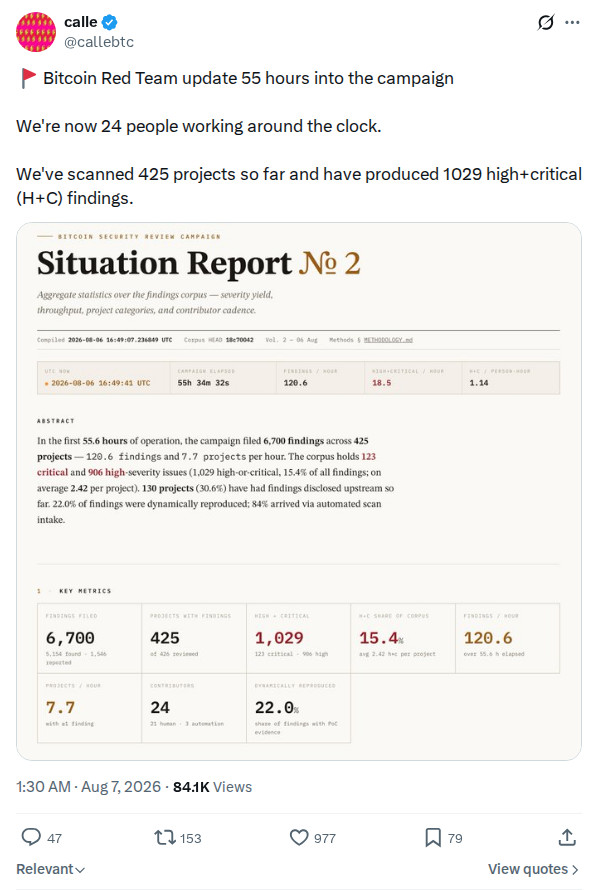
Task: Open calle's profile avatar
Action: (36, 32)
